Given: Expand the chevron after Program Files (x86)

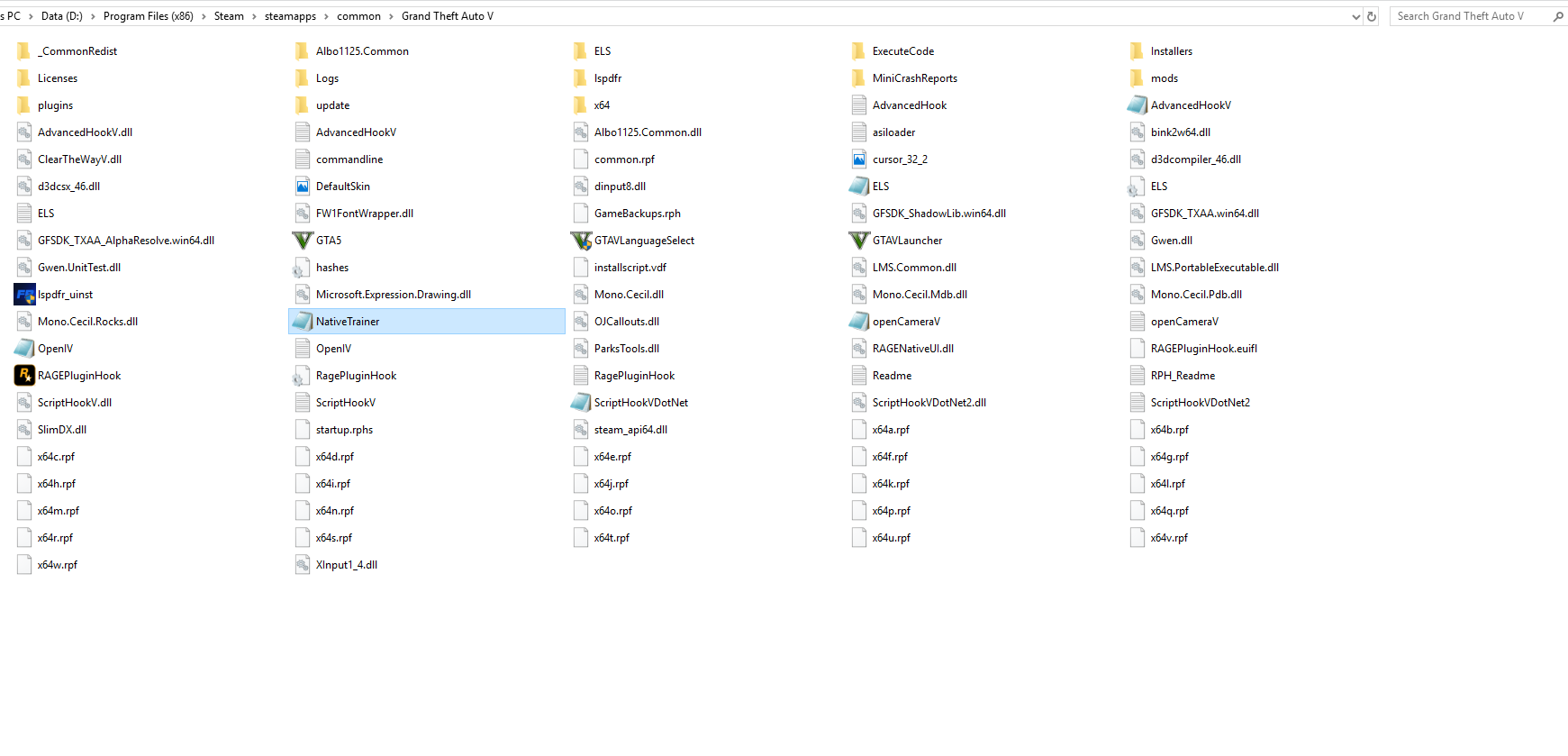Looking at the screenshot, I should 204,16.
